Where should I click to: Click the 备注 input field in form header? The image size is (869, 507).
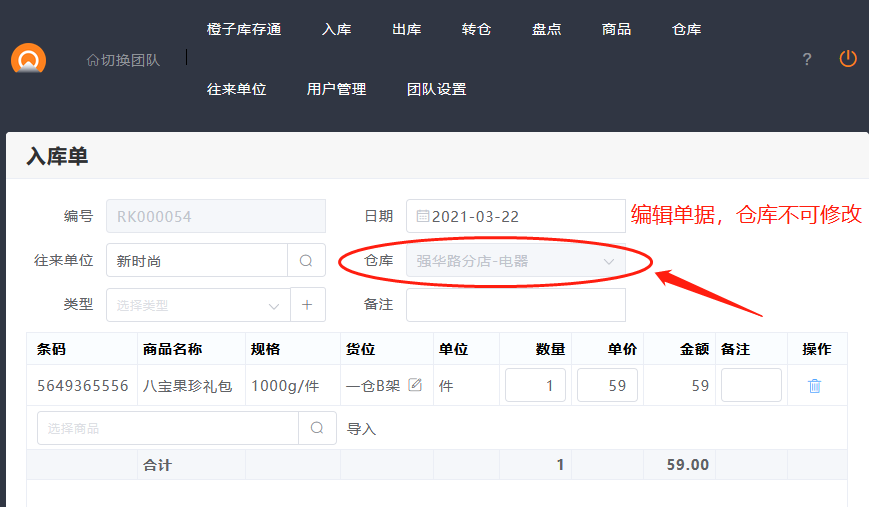point(515,305)
